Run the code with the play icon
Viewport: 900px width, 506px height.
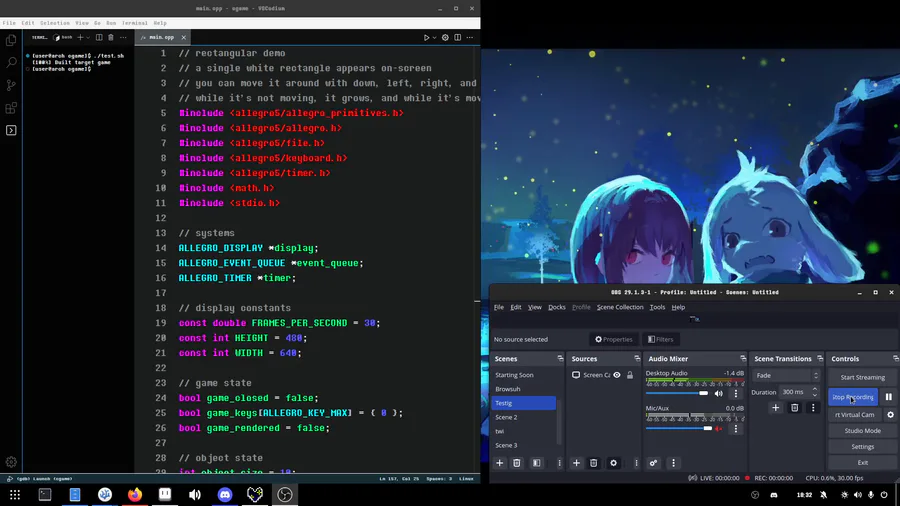tap(426, 37)
